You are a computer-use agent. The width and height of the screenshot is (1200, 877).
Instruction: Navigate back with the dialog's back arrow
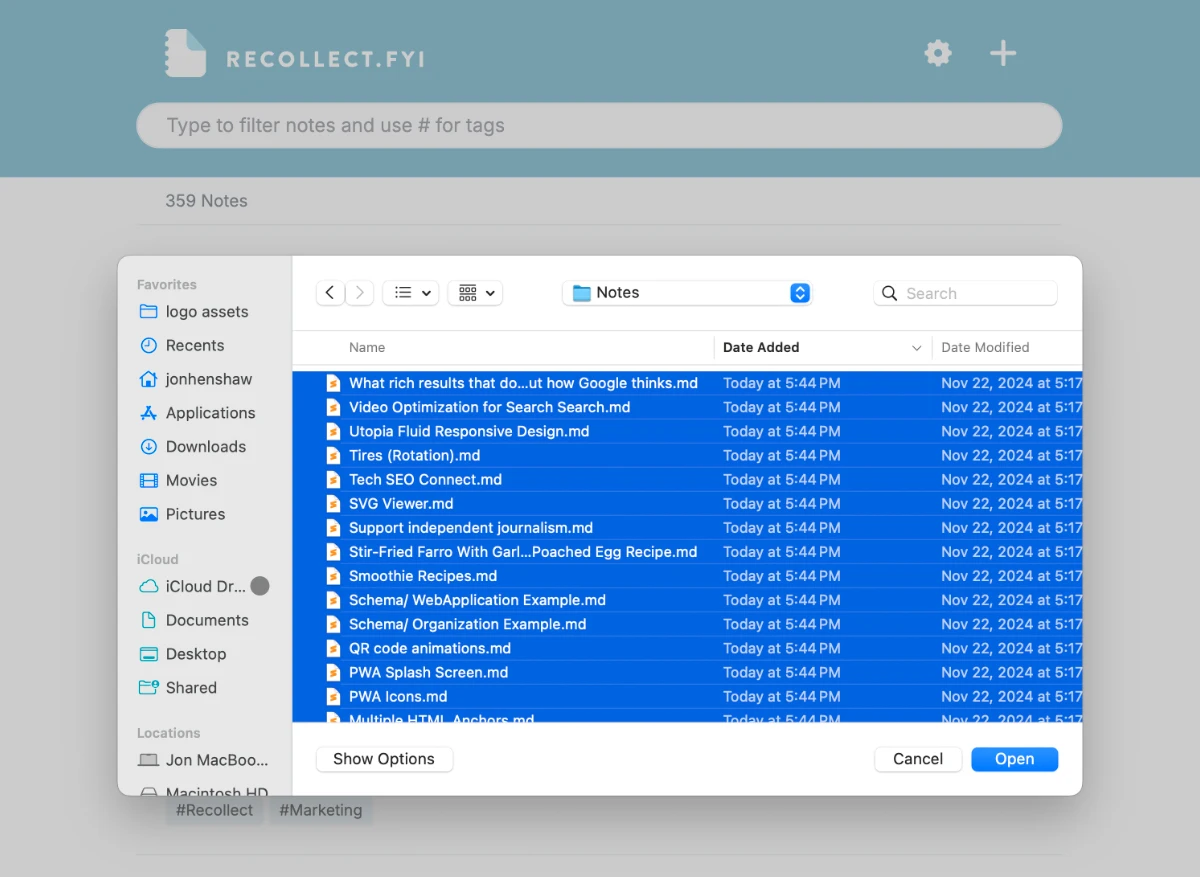point(330,292)
